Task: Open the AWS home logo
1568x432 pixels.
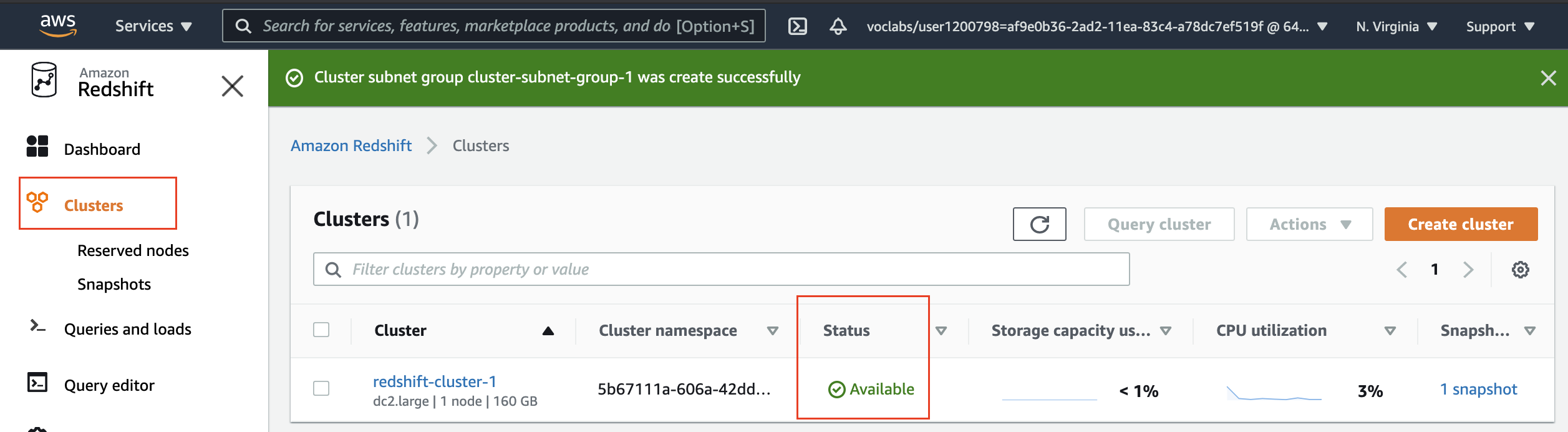Action: (58, 25)
